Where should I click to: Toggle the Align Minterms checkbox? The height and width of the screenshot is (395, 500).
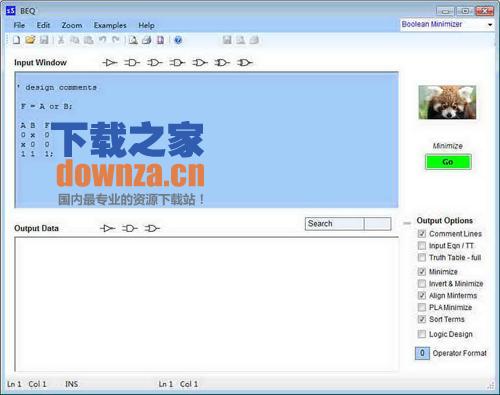422,295
